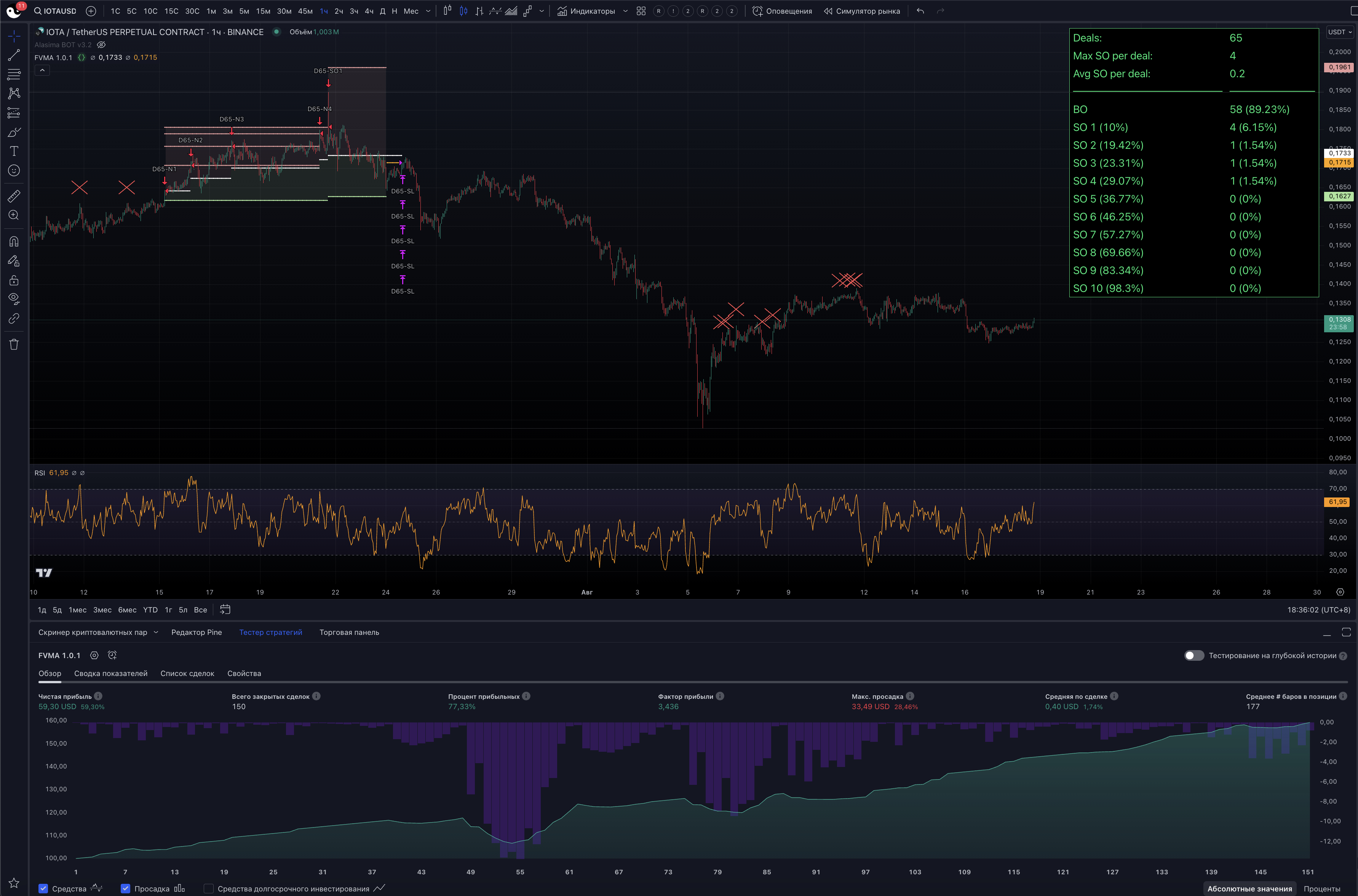This screenshot has height=896, width=1358.
Task: Open the chart layout grid selector
Action: tap(641, 11)
